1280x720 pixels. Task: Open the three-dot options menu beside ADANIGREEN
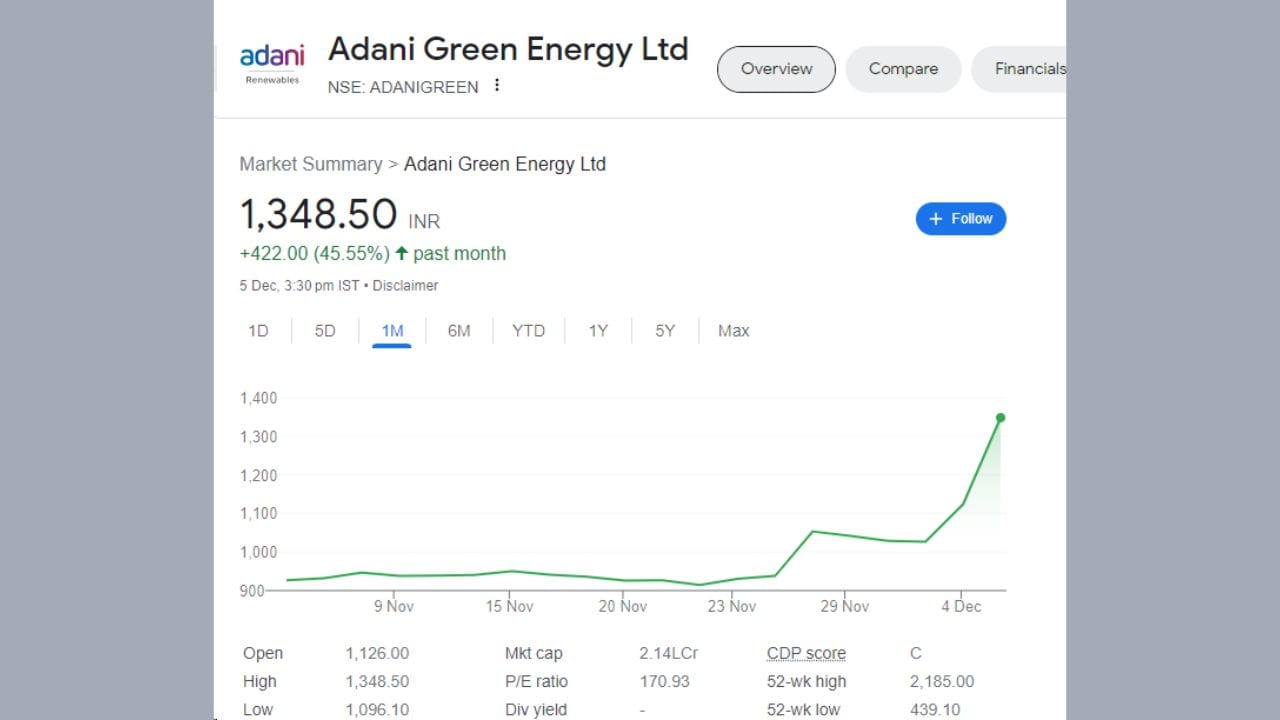[497, 86]
